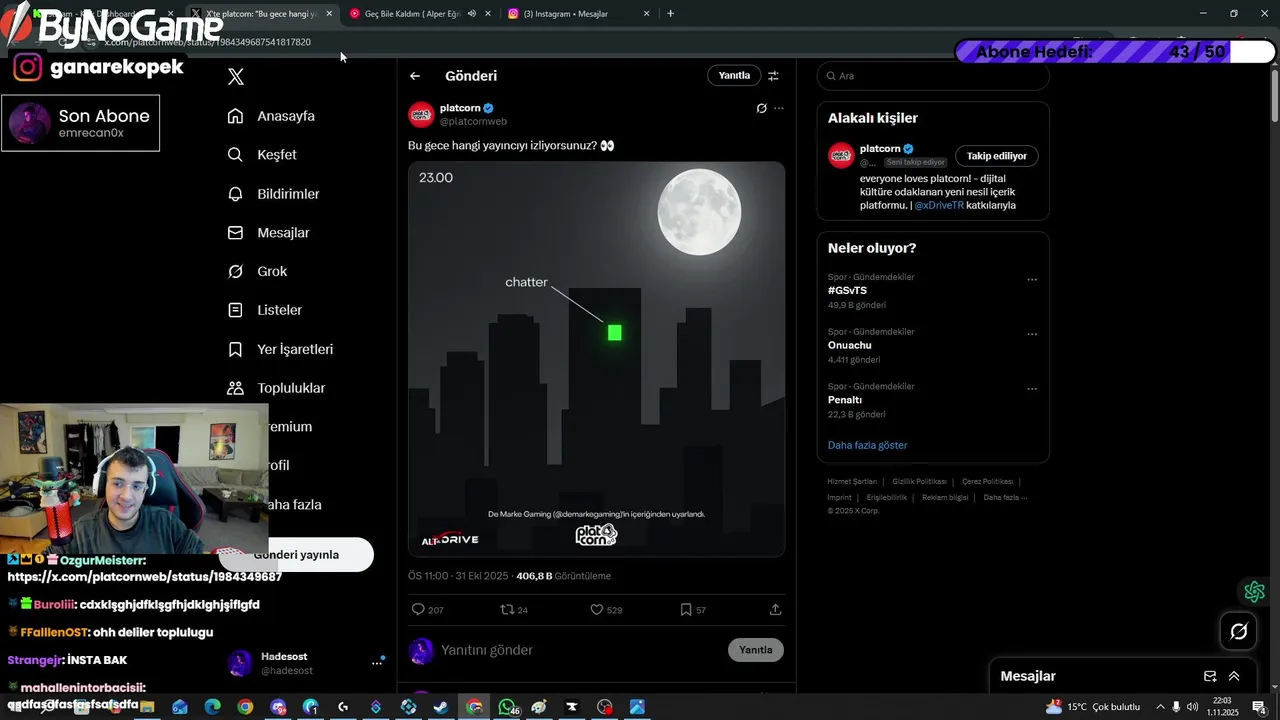The width and height of the screenshot is (1280, 720).
Task: Click Gizlilik Politikası footer link
Action: click(x=919, y=482)
